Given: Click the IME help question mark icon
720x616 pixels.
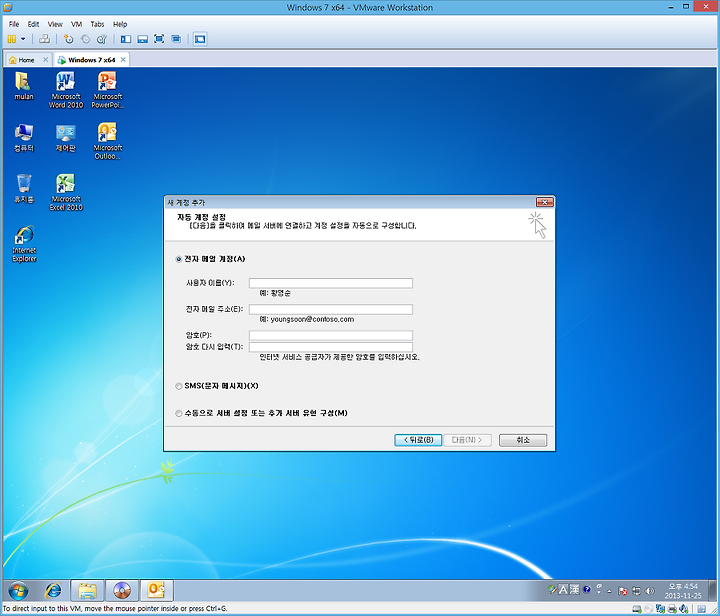Looking at the screenshot, I should [587, 590].
